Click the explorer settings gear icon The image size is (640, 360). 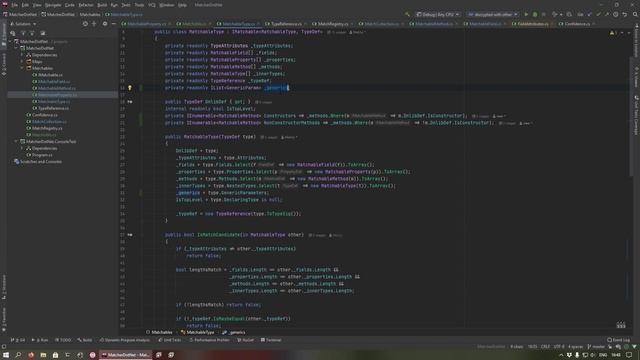coord(105,24)
